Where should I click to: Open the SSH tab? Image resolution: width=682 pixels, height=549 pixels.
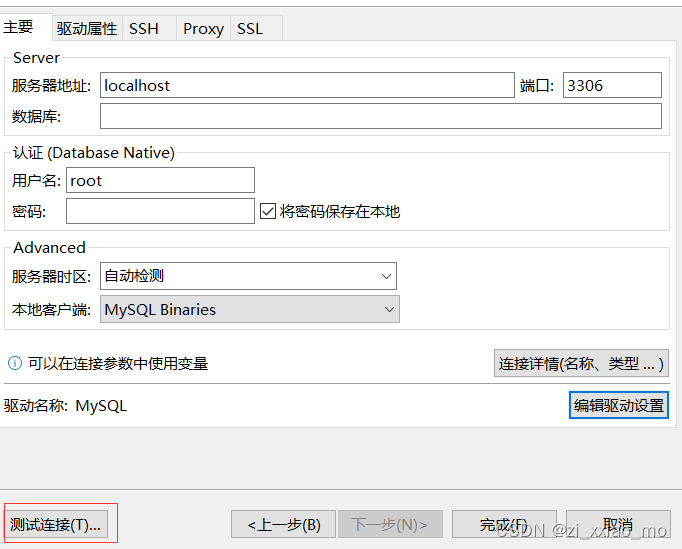click(x=149, y=29)
